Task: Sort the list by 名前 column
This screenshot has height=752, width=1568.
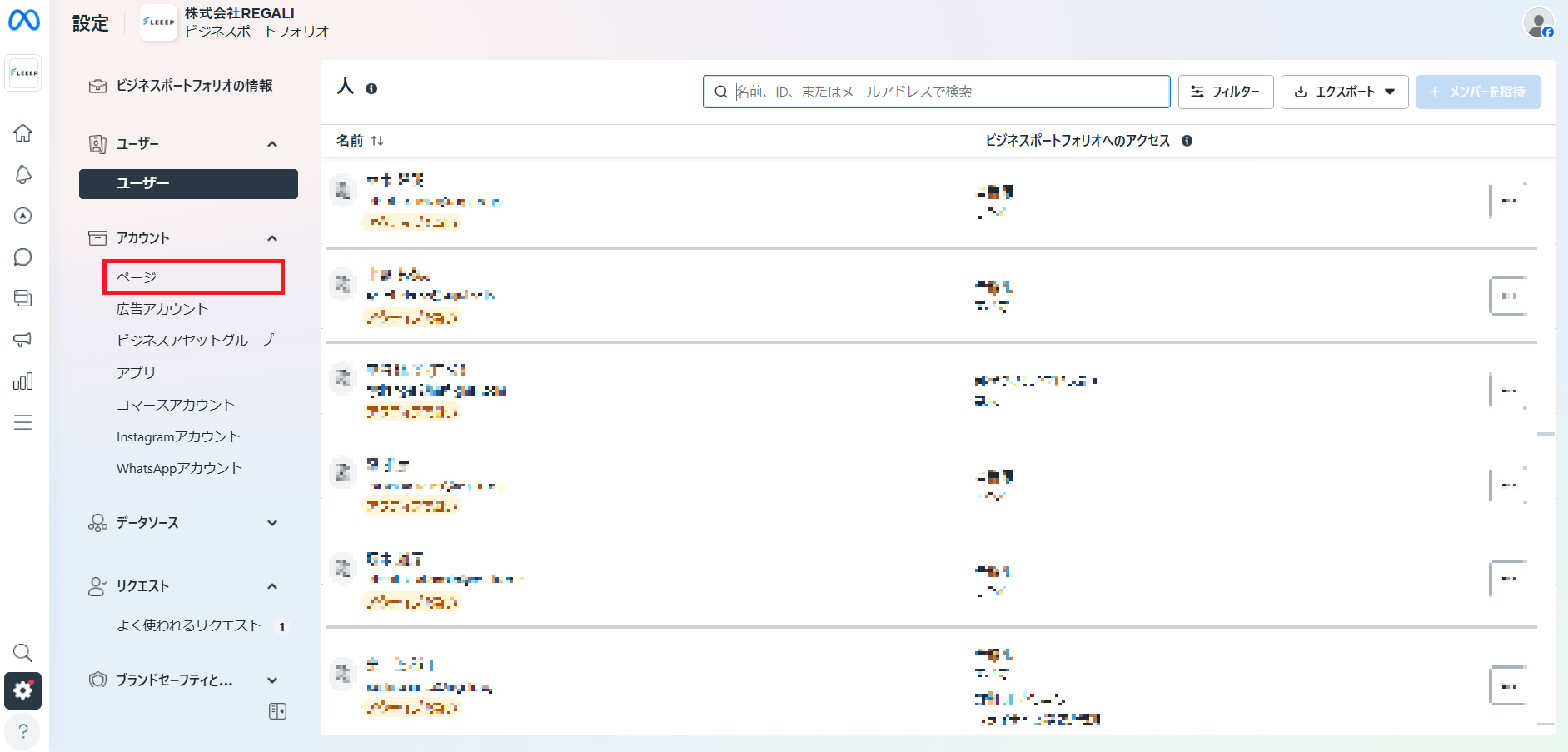Action: point(360,141)
